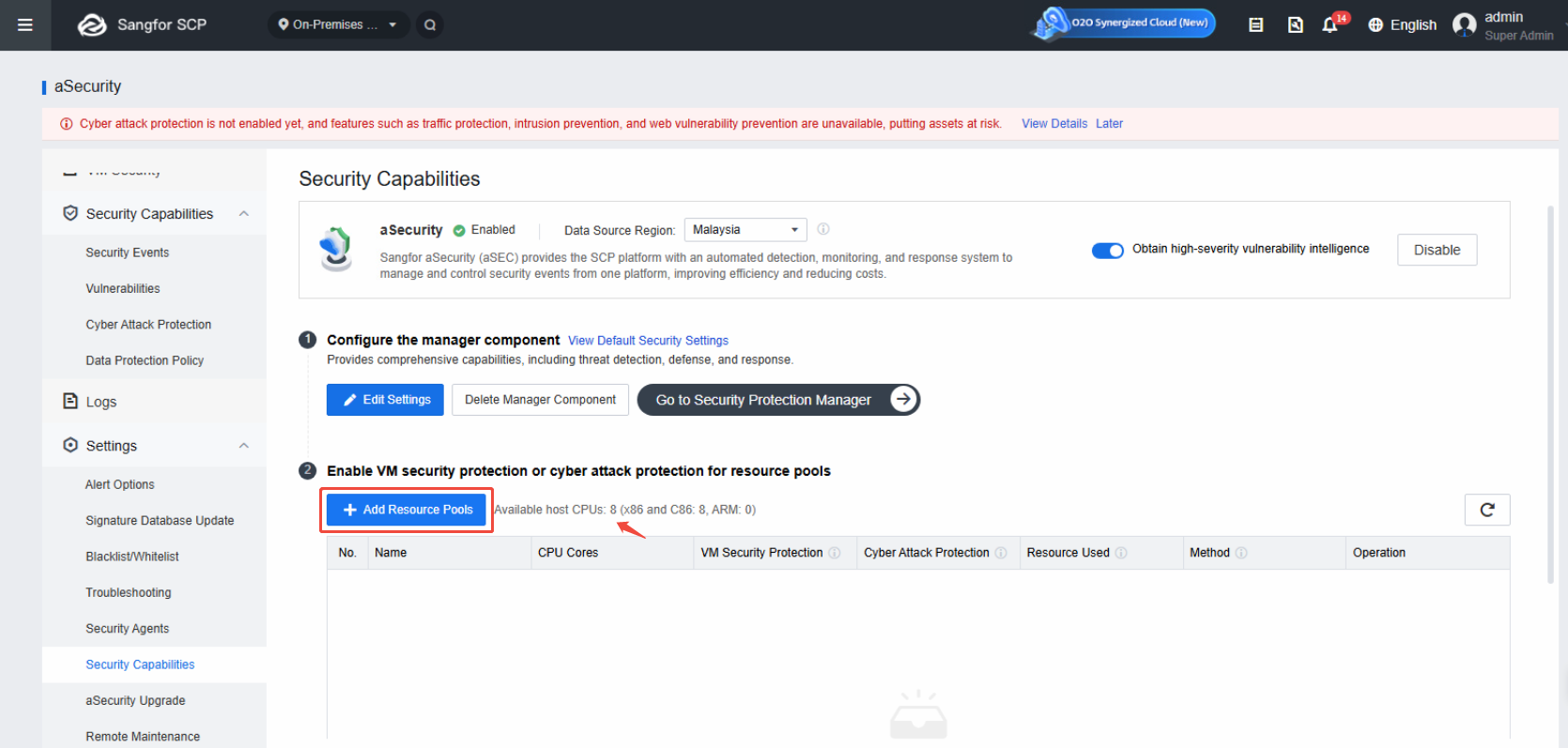Collapse the Security Capabilities sidebar group
Screen dimensions: 1568x748
pos(244,214)
